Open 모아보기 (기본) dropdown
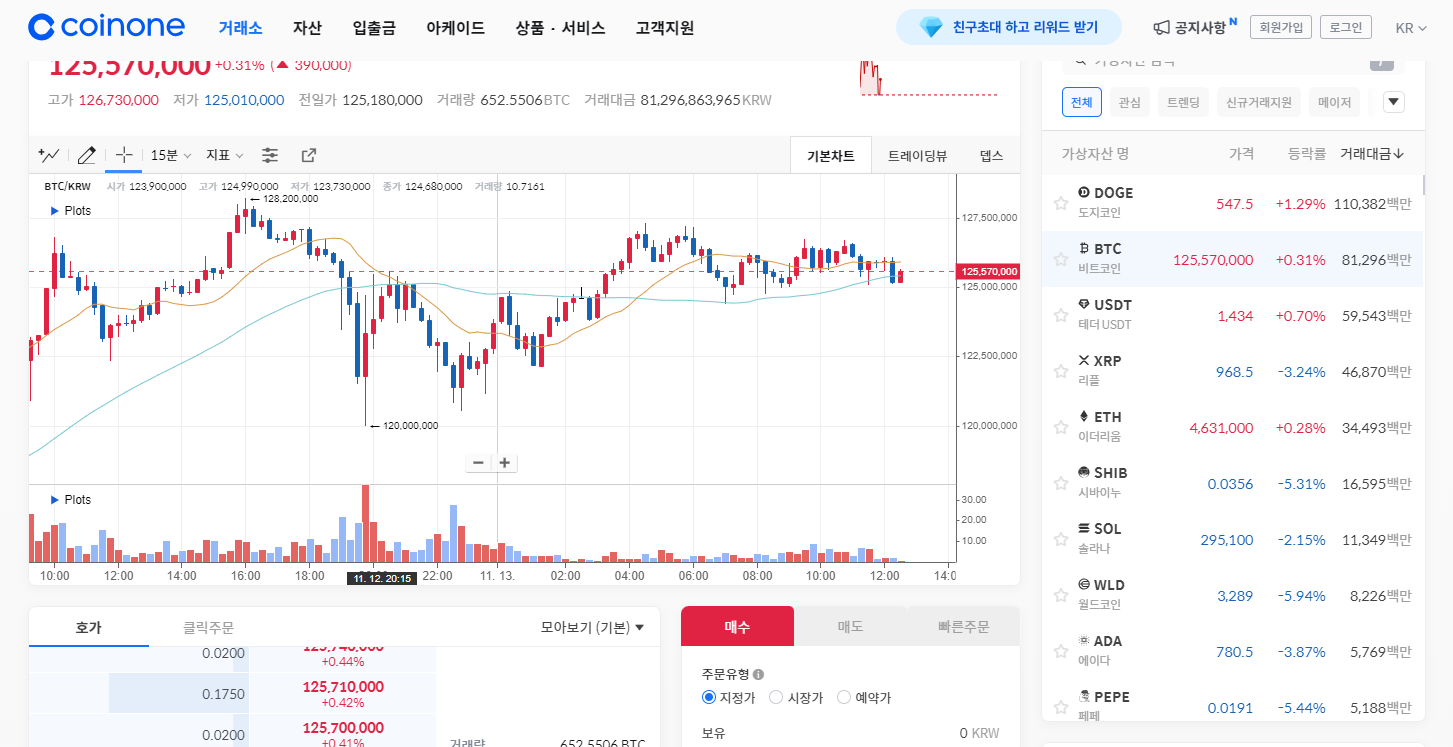The image size is (1453, 747). click(592, 627)
